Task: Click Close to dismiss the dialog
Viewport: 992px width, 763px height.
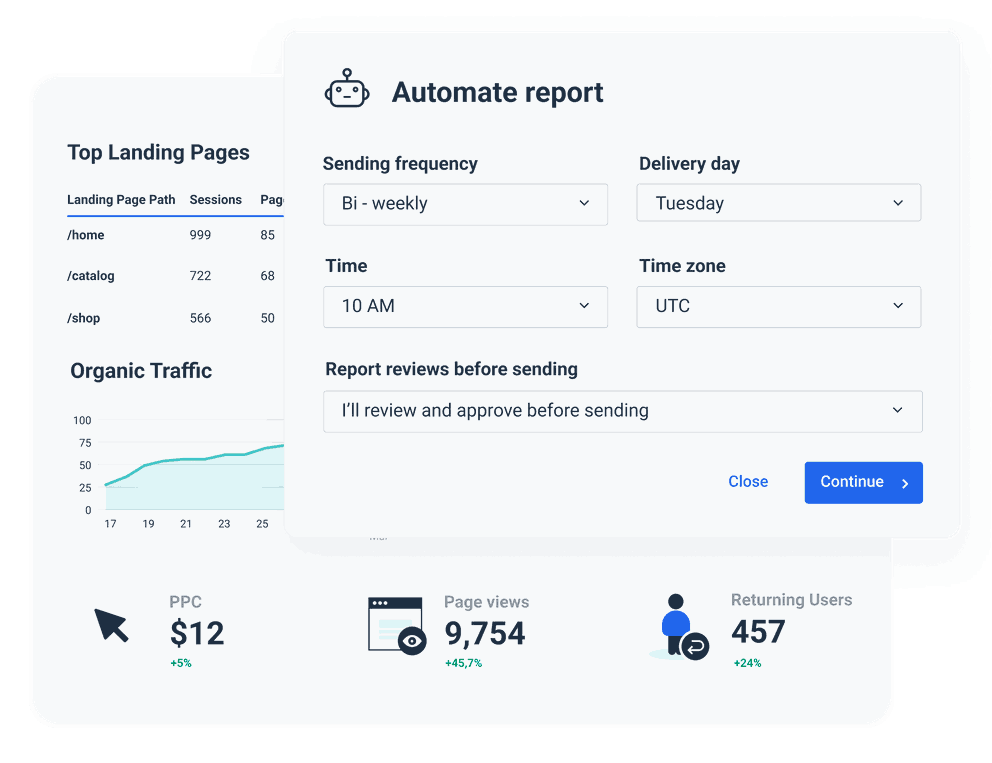Action: (x=748, y=481)
